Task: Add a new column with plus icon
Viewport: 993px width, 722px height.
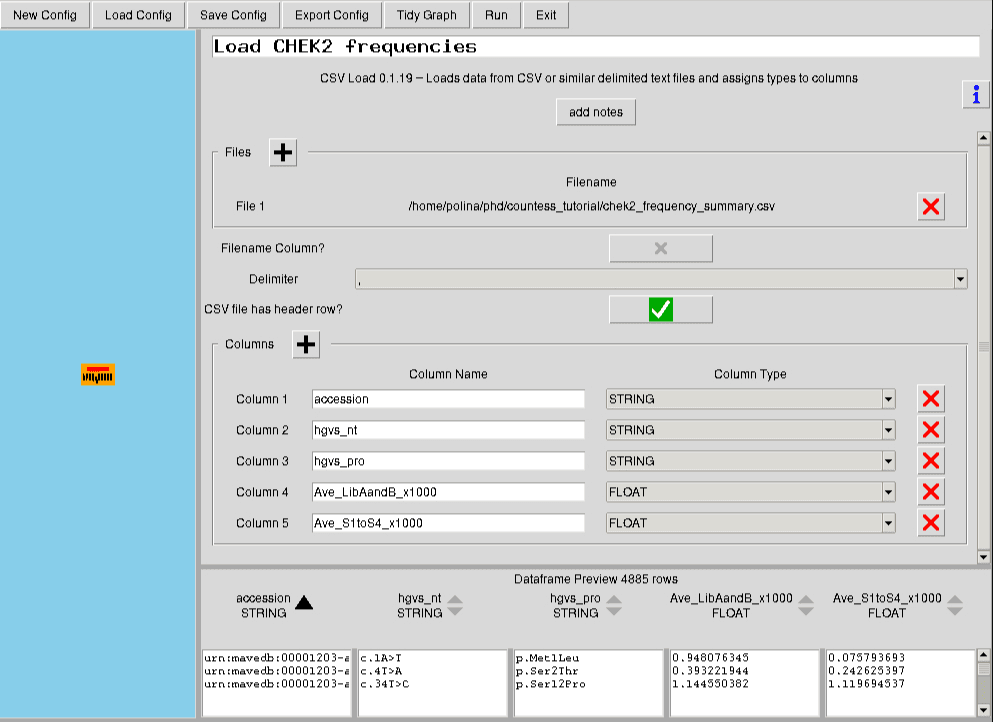Action: click(x=306, y=345)
